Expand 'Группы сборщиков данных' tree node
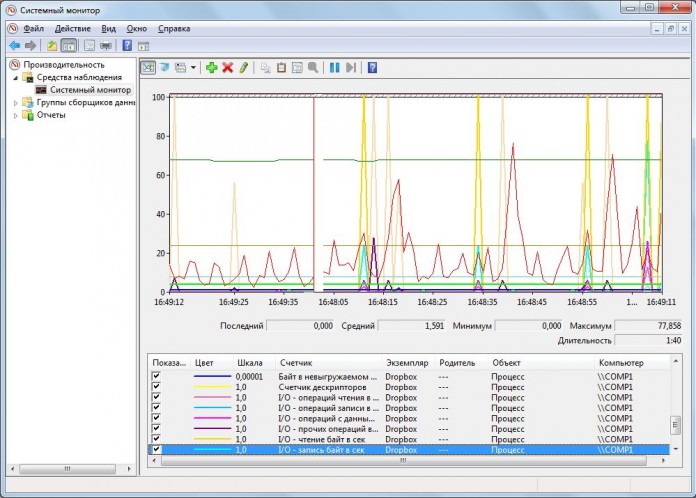 click(15, 102)
